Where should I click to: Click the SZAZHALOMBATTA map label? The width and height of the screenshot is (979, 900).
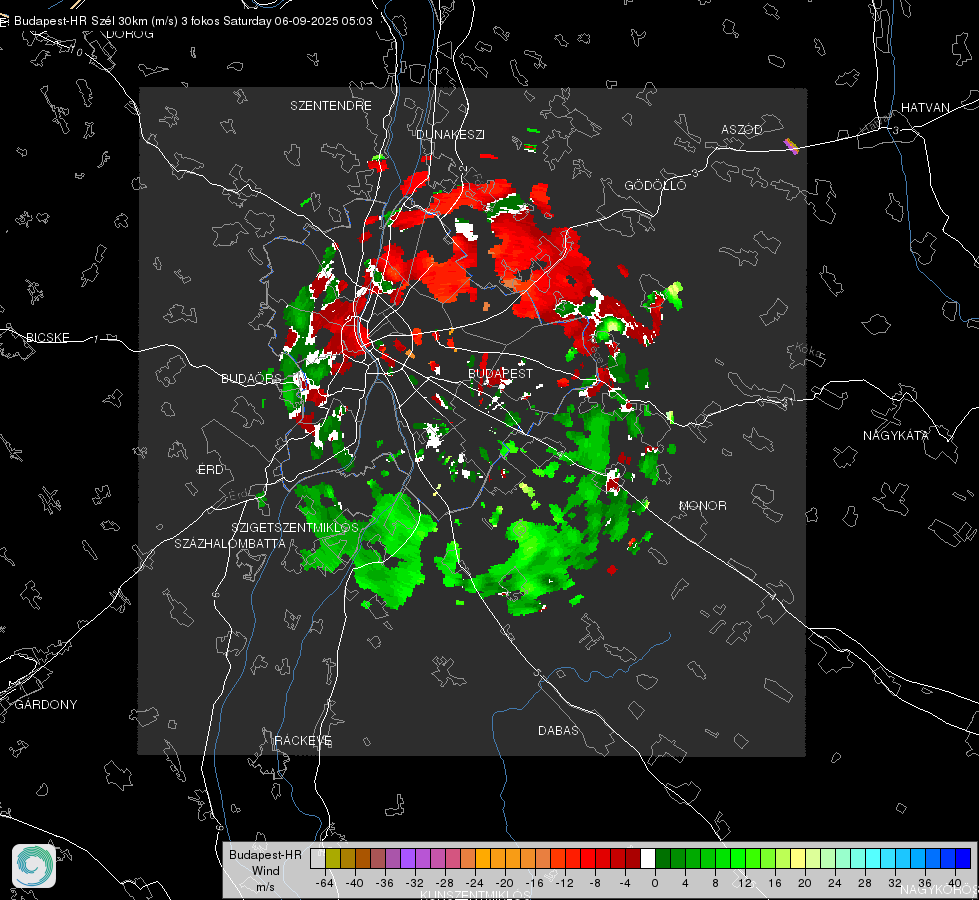tap(230, 543)
